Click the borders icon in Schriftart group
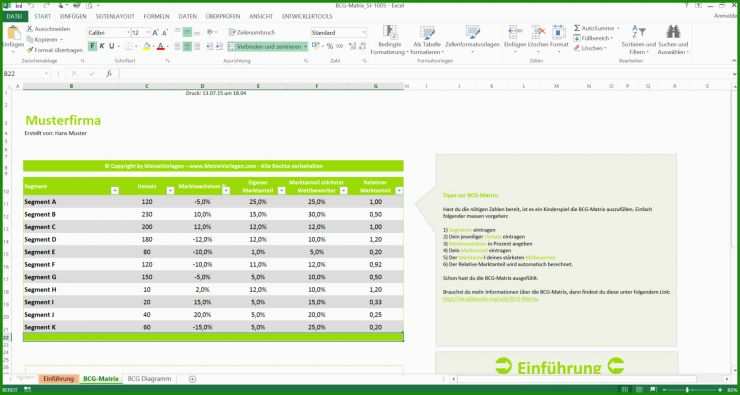The width and height of the screenshot is (740, 395). (x=131, y=46)
